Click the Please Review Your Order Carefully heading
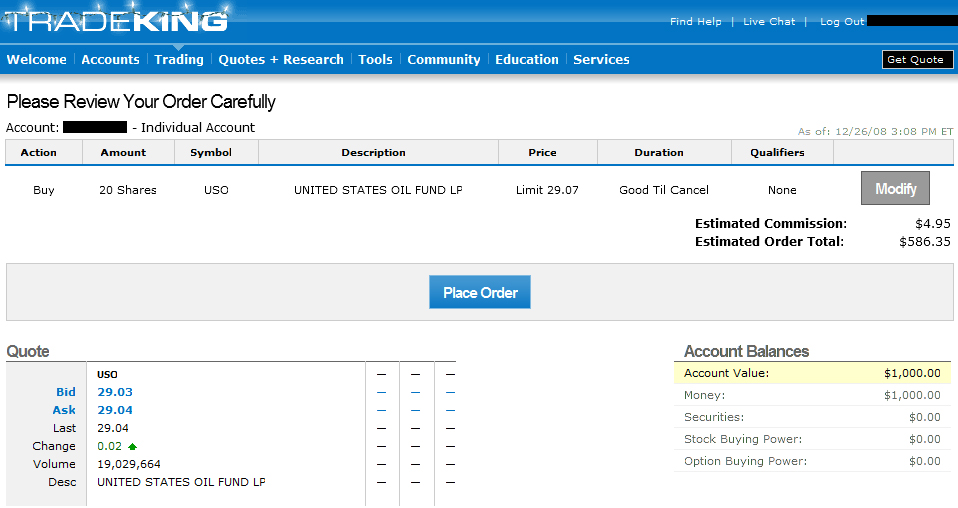Screen dimensions: 958x508 (141, 101)
